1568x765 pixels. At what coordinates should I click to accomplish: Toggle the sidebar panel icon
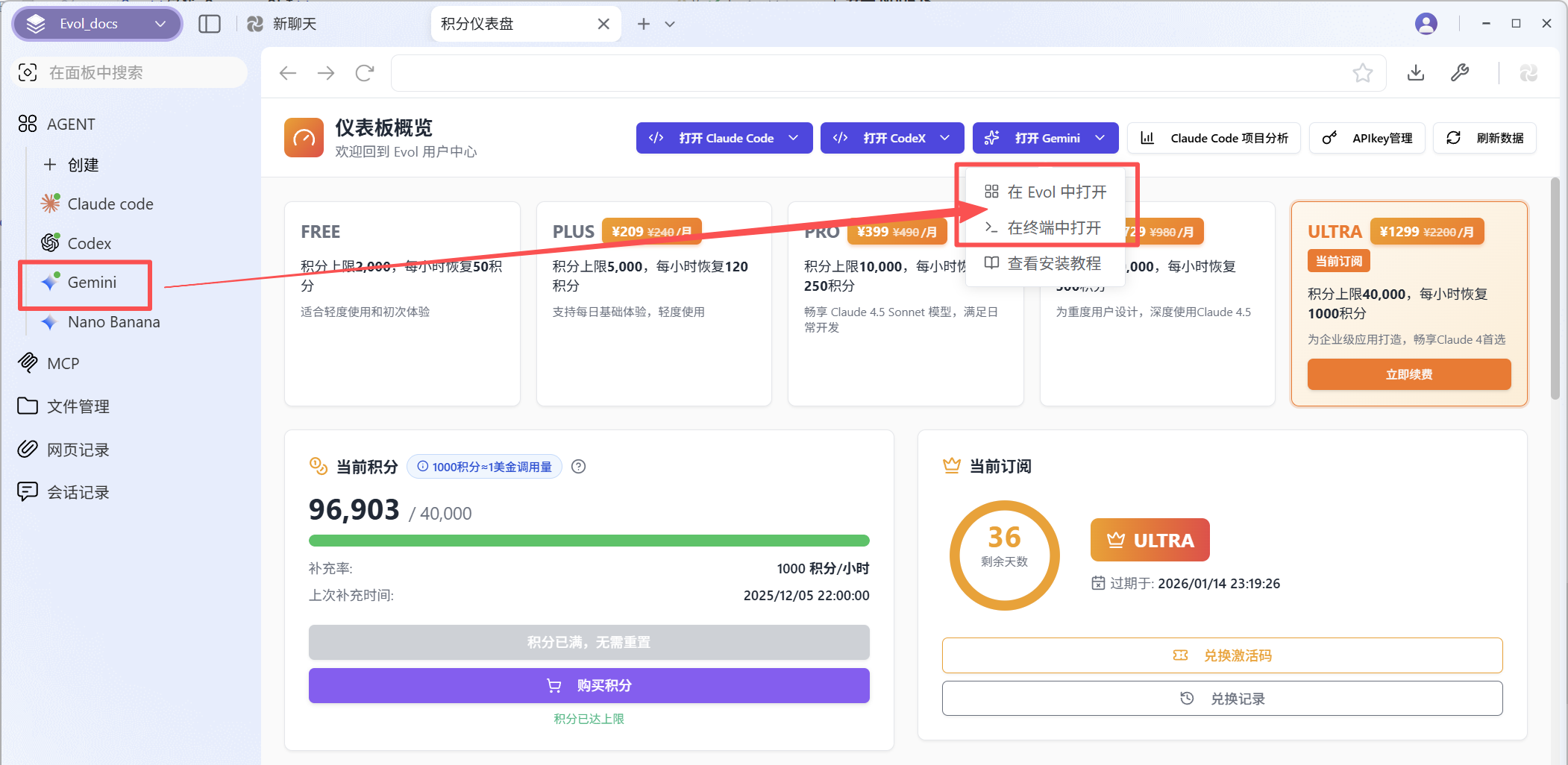210,24
